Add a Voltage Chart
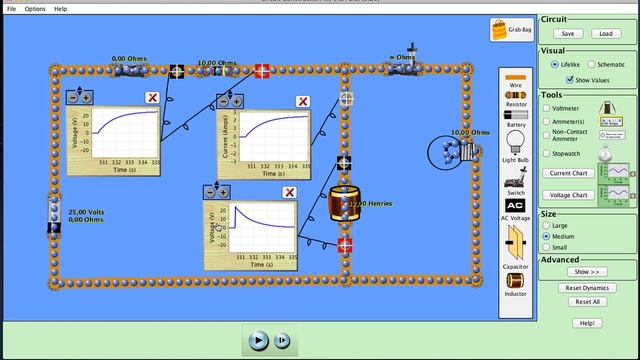 [568, 195]
